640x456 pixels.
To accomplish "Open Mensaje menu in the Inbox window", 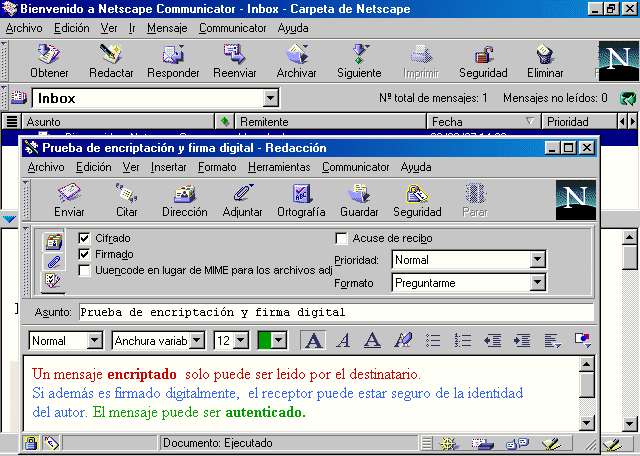I will click(167, 28).
